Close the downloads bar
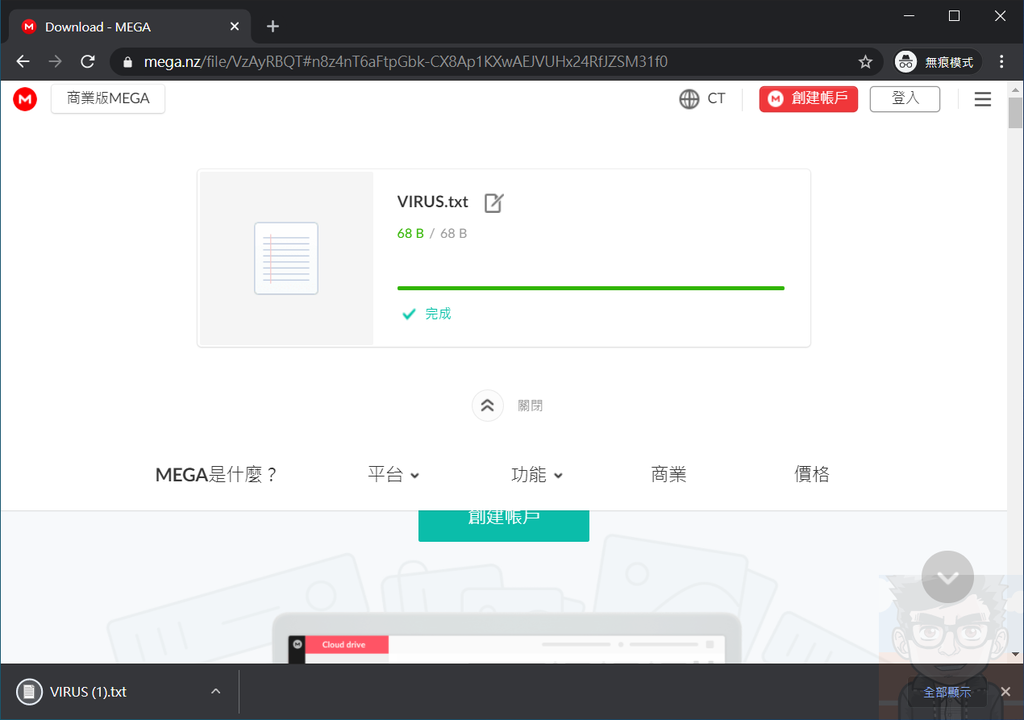The height and width of the screenshot is (720, 1024). tap(1005, 691)
